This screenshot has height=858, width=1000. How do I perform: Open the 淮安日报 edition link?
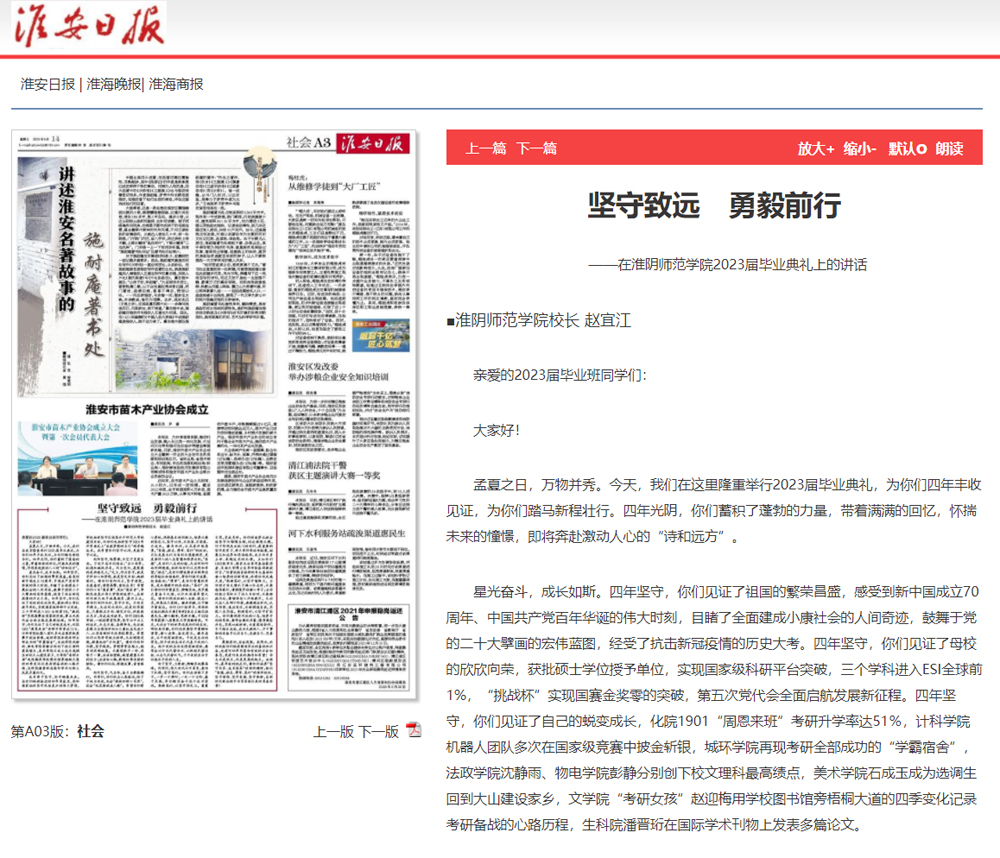point(48,84)
